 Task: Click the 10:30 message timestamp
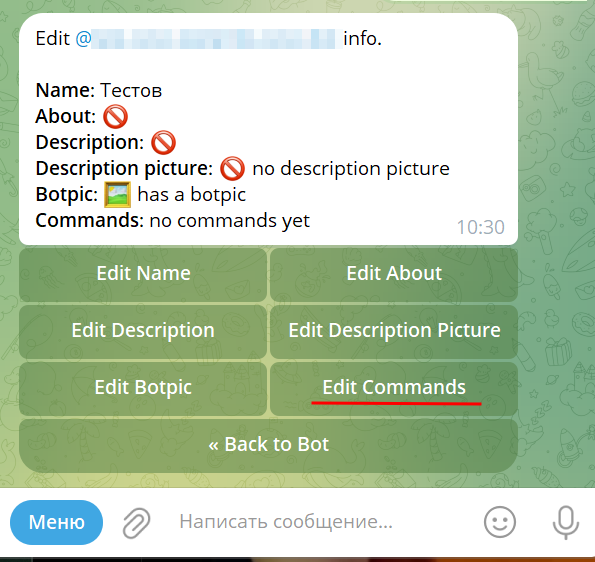[480, 227]
